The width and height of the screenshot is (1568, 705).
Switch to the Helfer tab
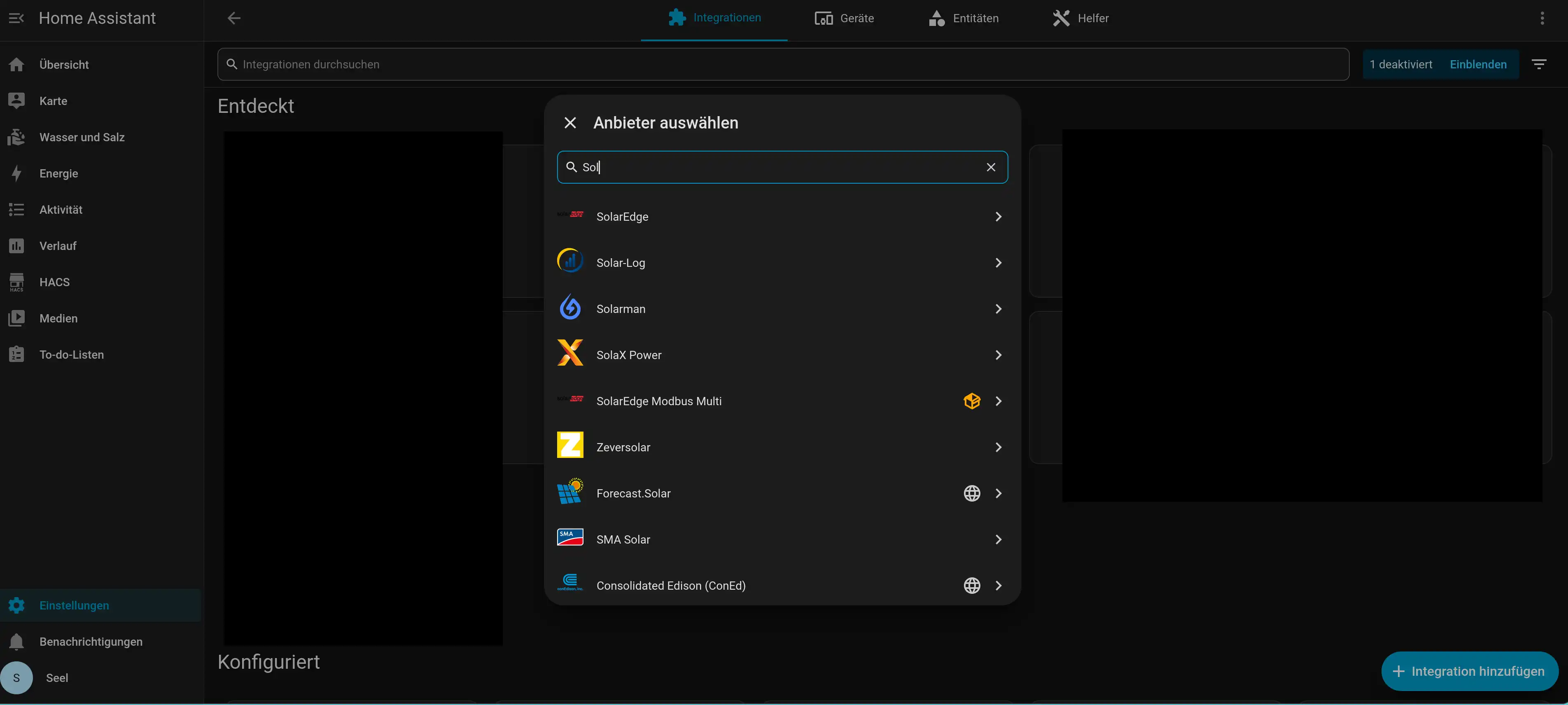(1080, 18)
